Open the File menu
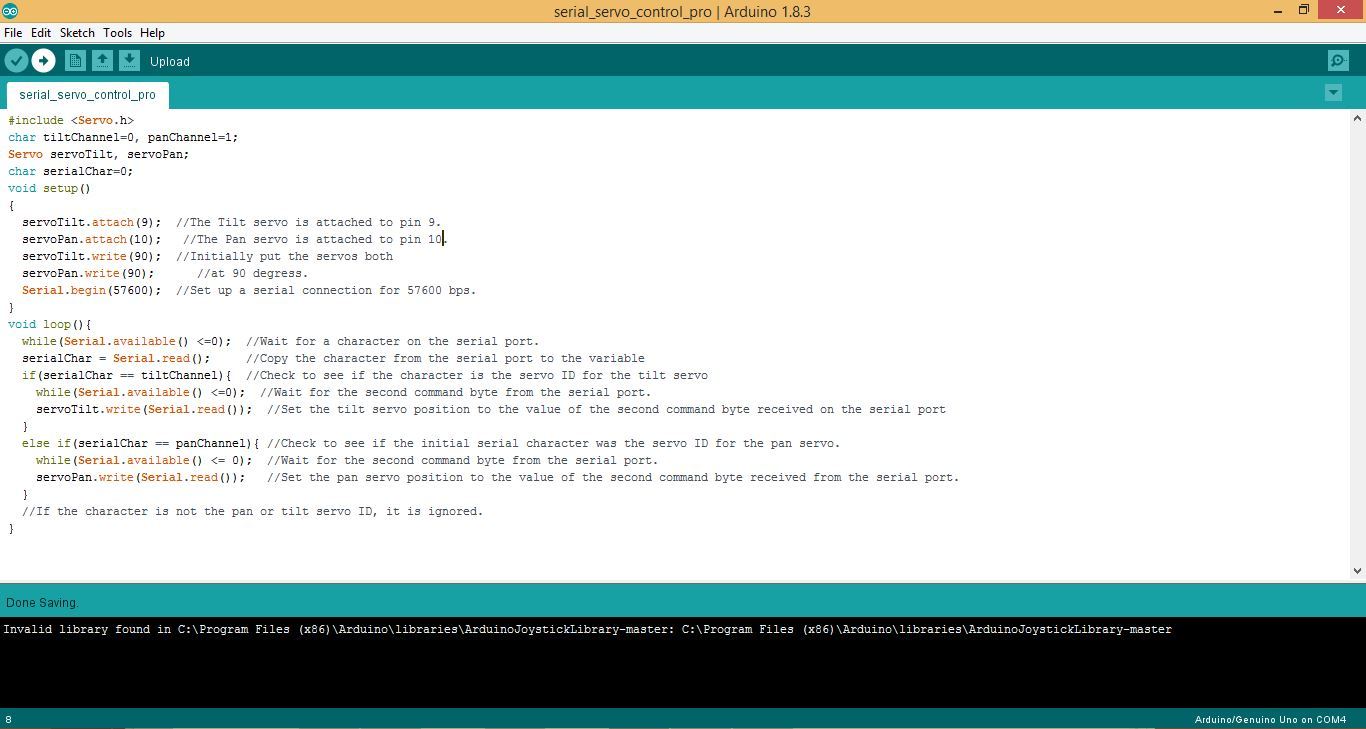1366x729 pixels. tap(13, 33)
